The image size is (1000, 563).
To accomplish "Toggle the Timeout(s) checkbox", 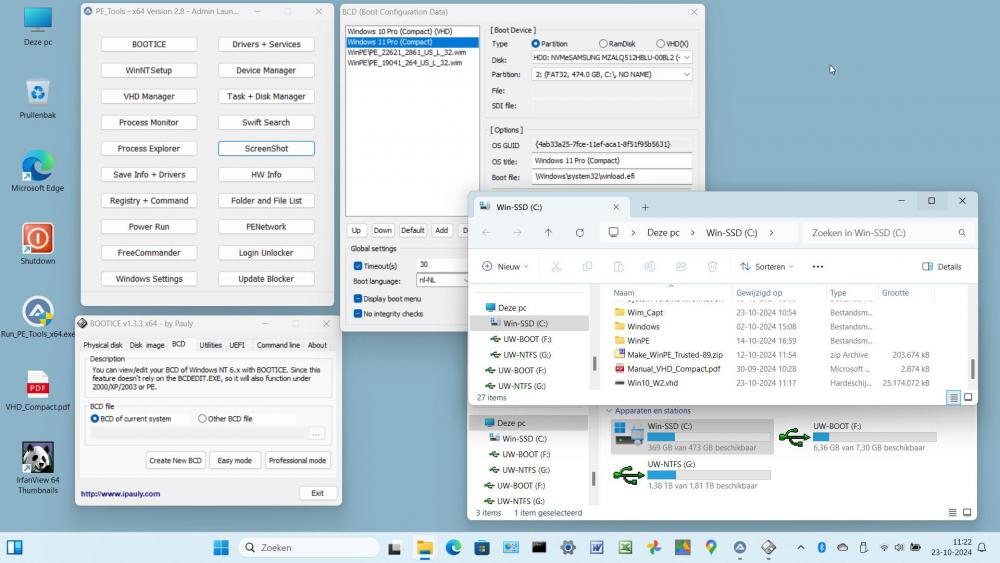I will click(x=358, y=266).
